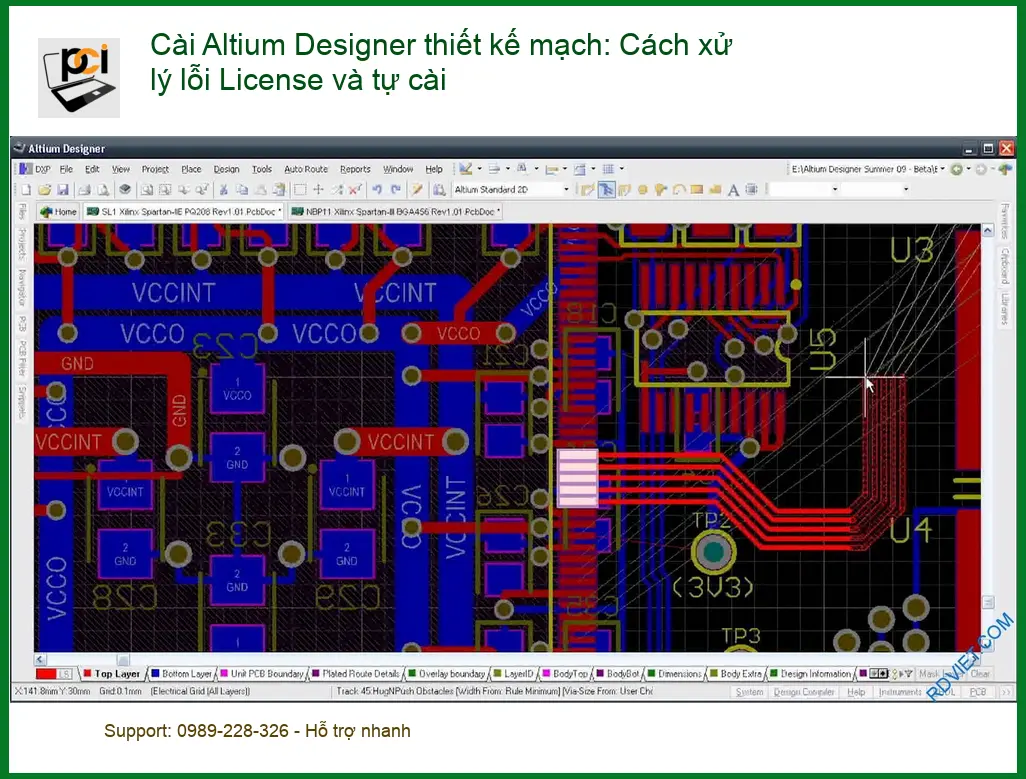
Task: Open the Projects side panel tab
Action: coord(22,244)
